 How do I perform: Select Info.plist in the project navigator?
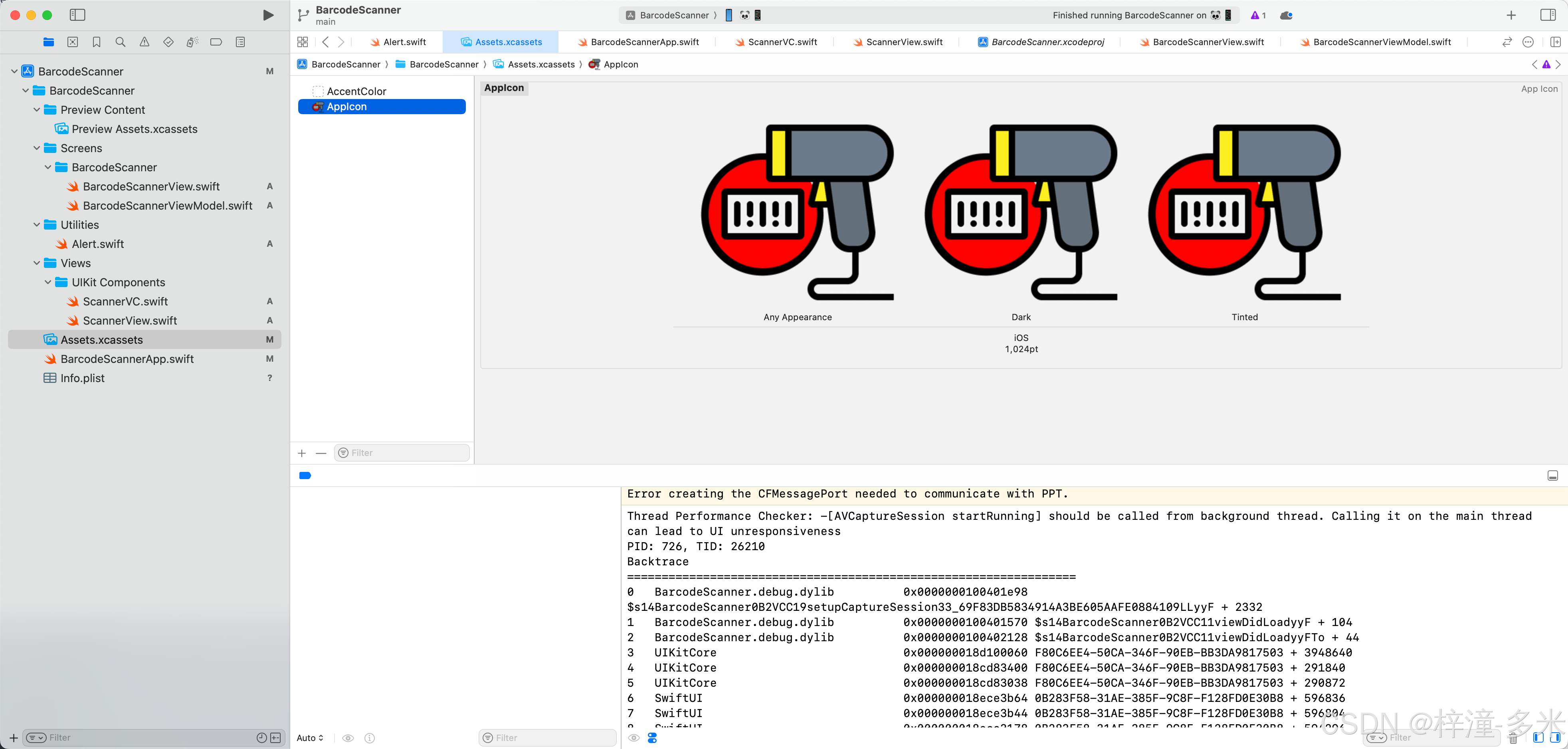82,378
